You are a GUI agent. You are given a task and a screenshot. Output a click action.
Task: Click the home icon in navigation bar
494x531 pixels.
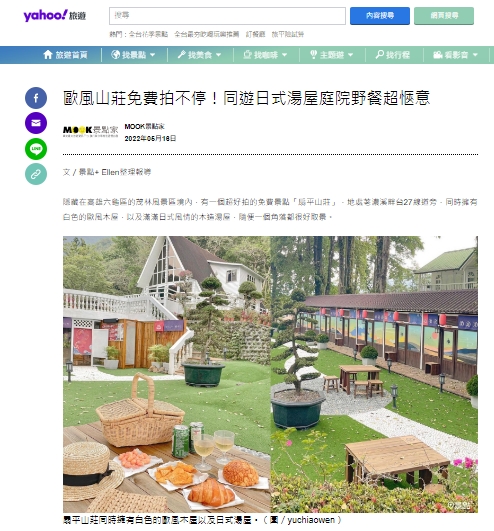(48, 55)
